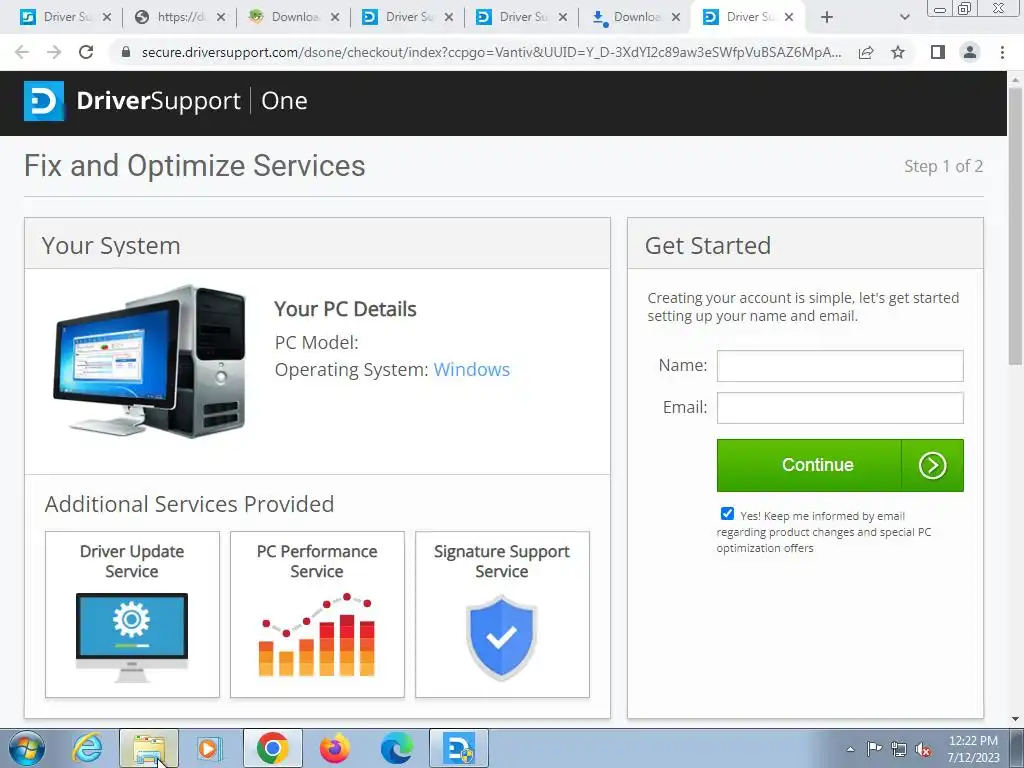Uncheck Keep me informed by email checkbox
This screenshot has width=1024, height=768.
pos(727,514)
